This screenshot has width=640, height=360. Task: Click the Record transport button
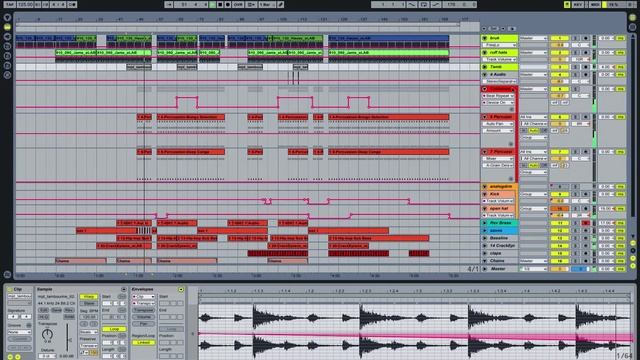click(228, 4)
